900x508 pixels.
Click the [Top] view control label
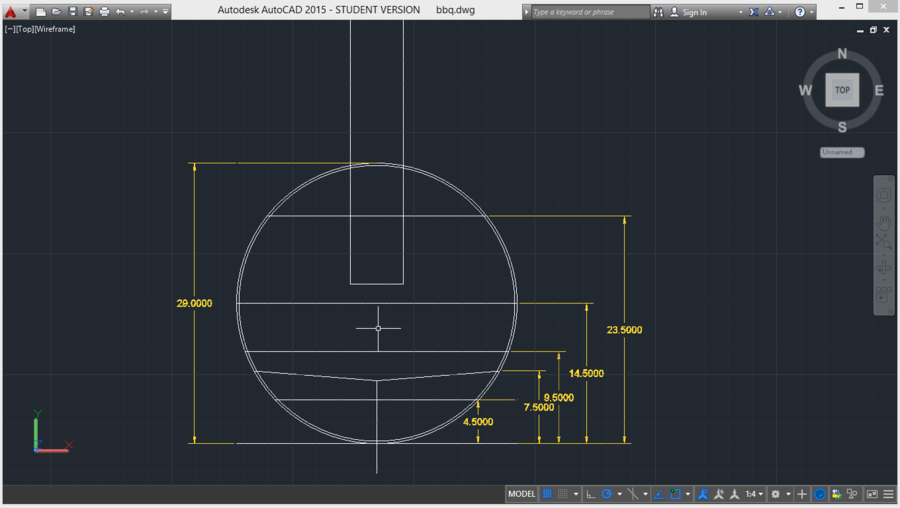tap(25, 29)
